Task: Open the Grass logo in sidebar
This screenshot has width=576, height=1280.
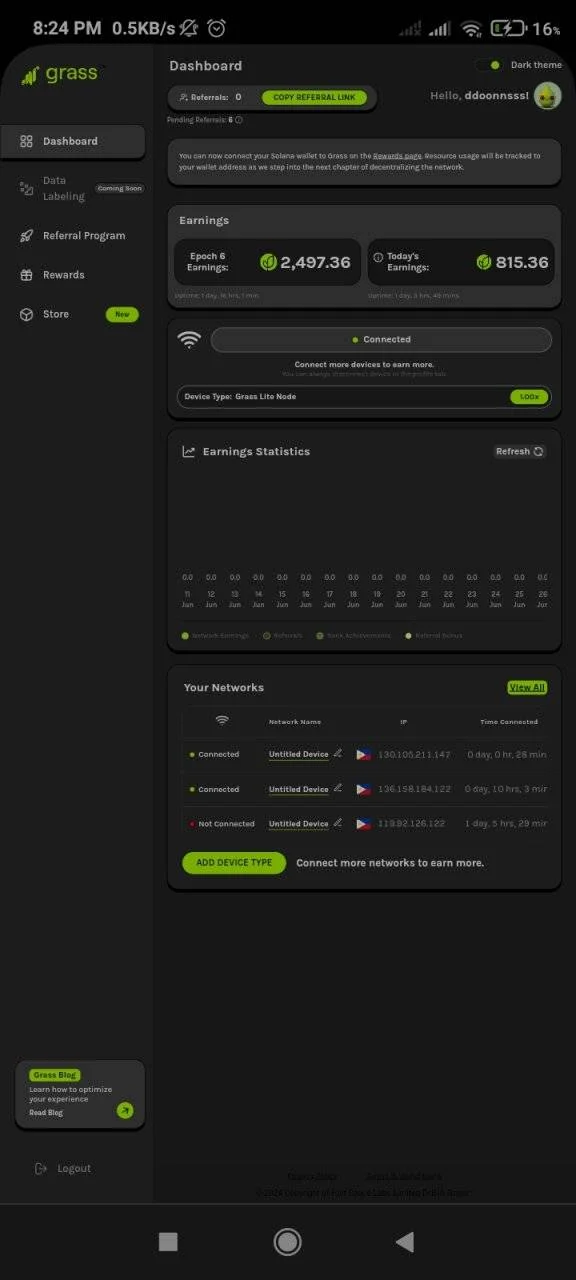Action: point(60,74)
